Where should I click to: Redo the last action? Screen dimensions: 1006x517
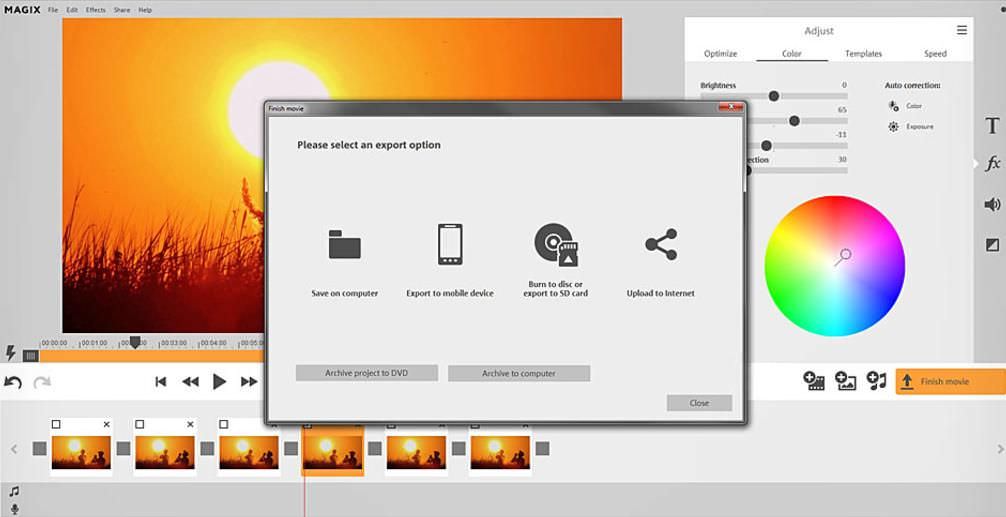pyautogui.click(x=42, y=382)
